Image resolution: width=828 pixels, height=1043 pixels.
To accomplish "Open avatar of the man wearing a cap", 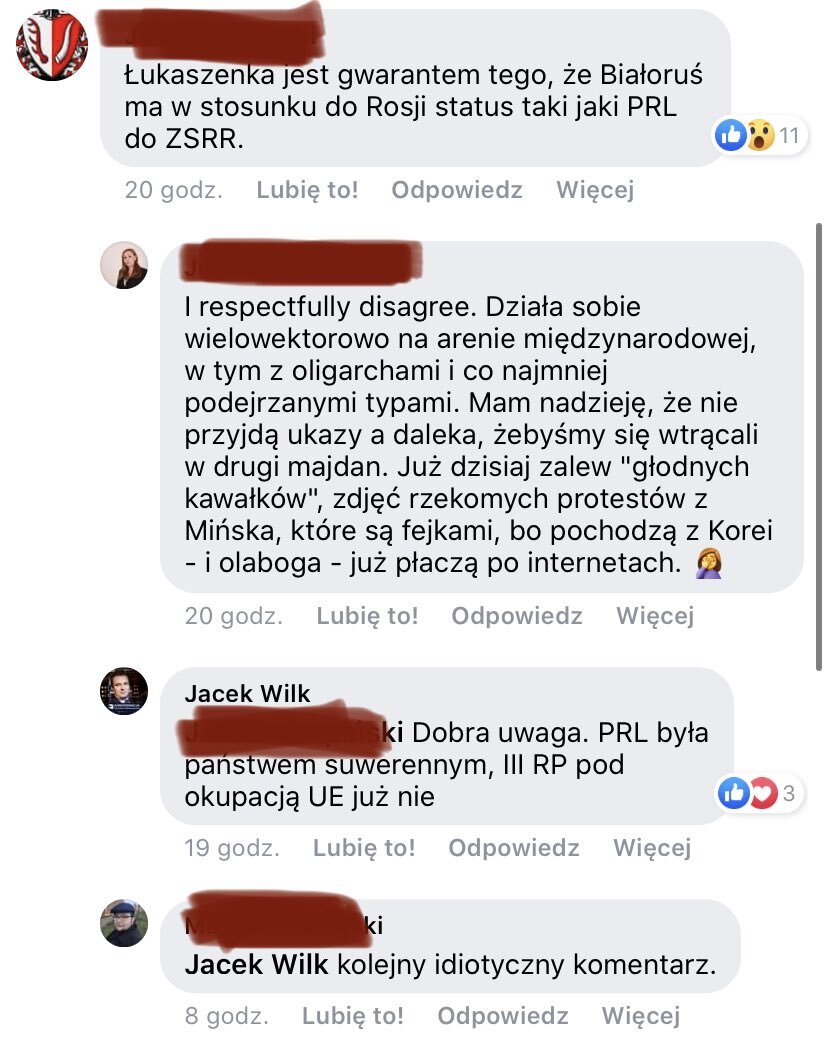I will [124, 923].
